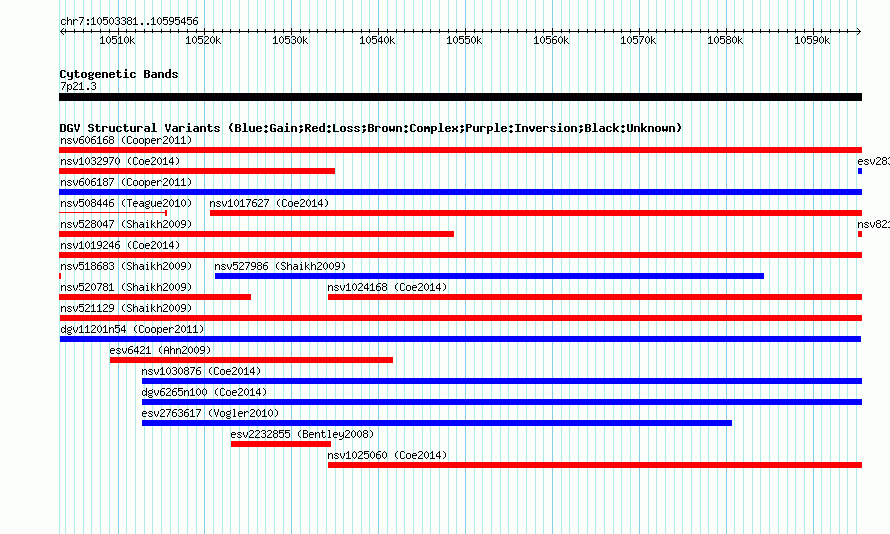
Task: Open the nsv1030876 (Coe2014) label
Action: [x=201, y=371]
